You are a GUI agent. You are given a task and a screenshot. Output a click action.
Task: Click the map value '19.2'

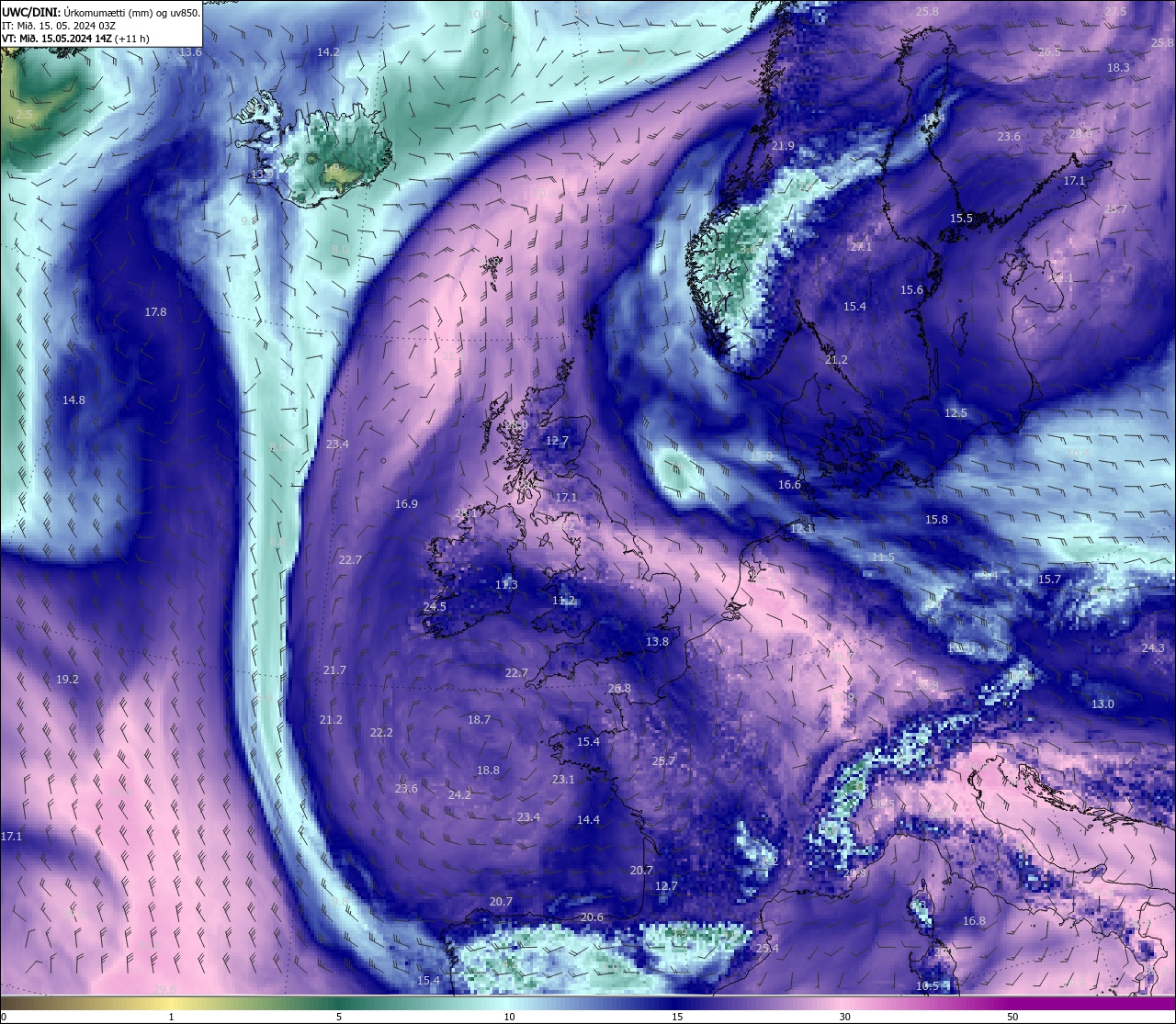pyautogui.click(x=67, y=680)
